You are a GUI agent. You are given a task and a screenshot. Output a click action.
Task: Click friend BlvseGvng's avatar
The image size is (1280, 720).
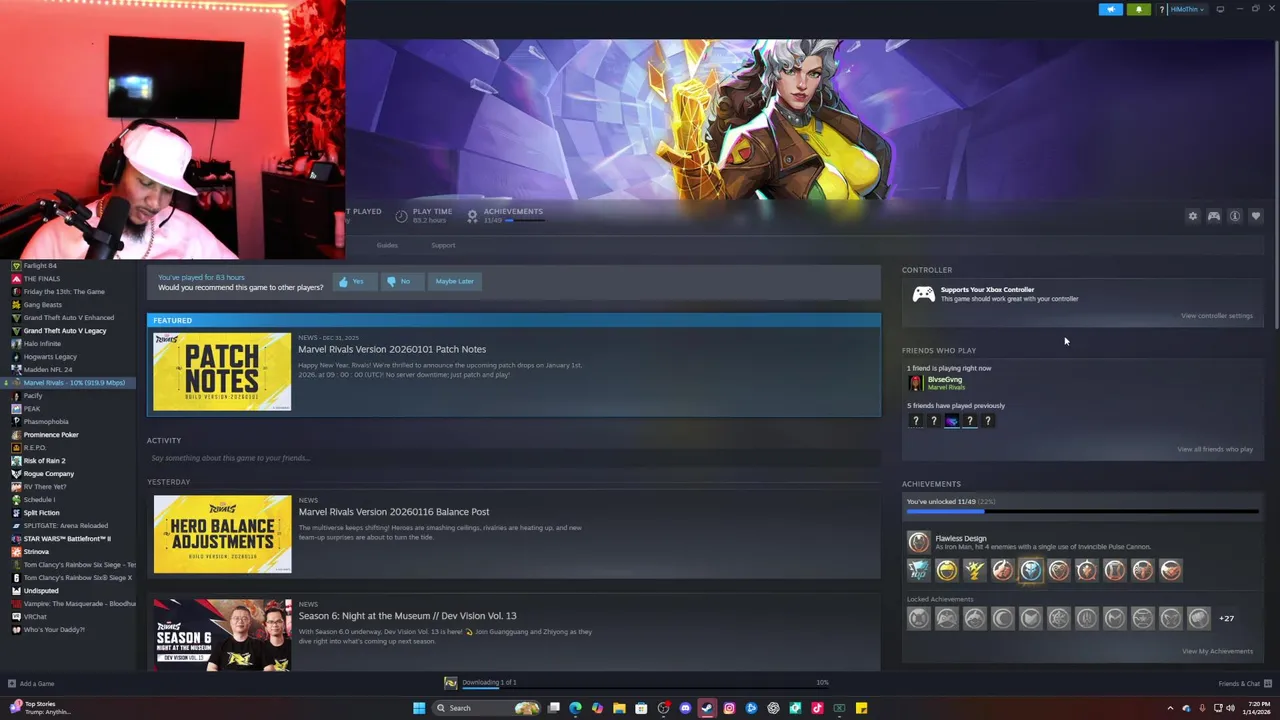[x=915, y=383]
